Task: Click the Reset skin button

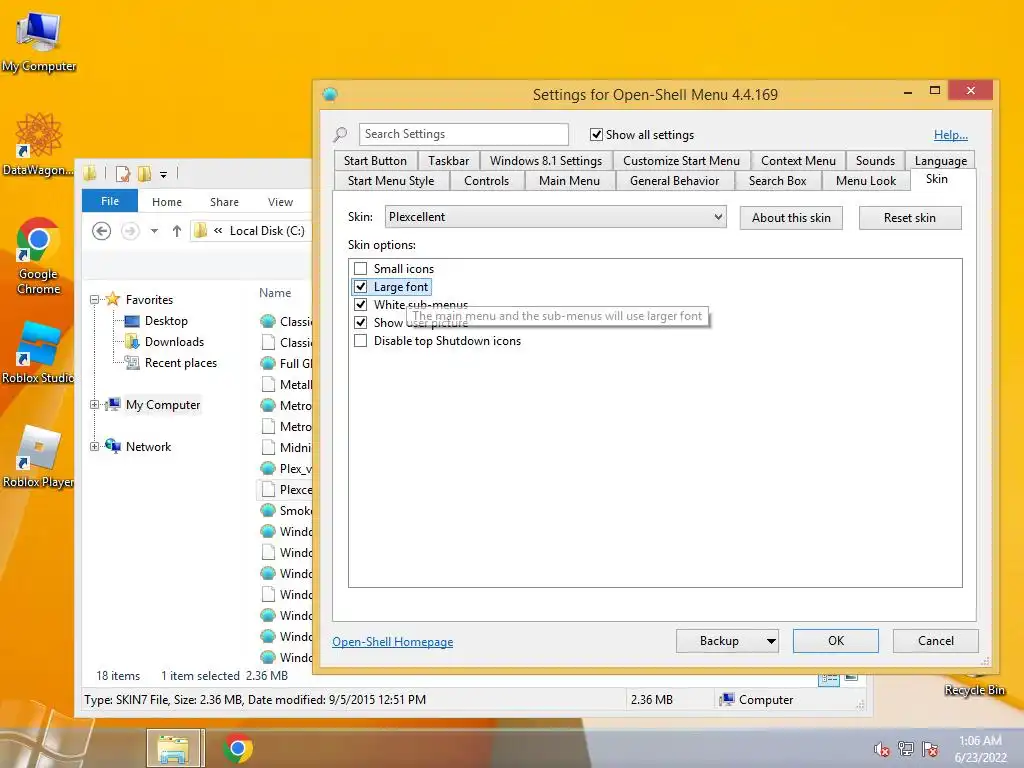Action: pos(910,218)
